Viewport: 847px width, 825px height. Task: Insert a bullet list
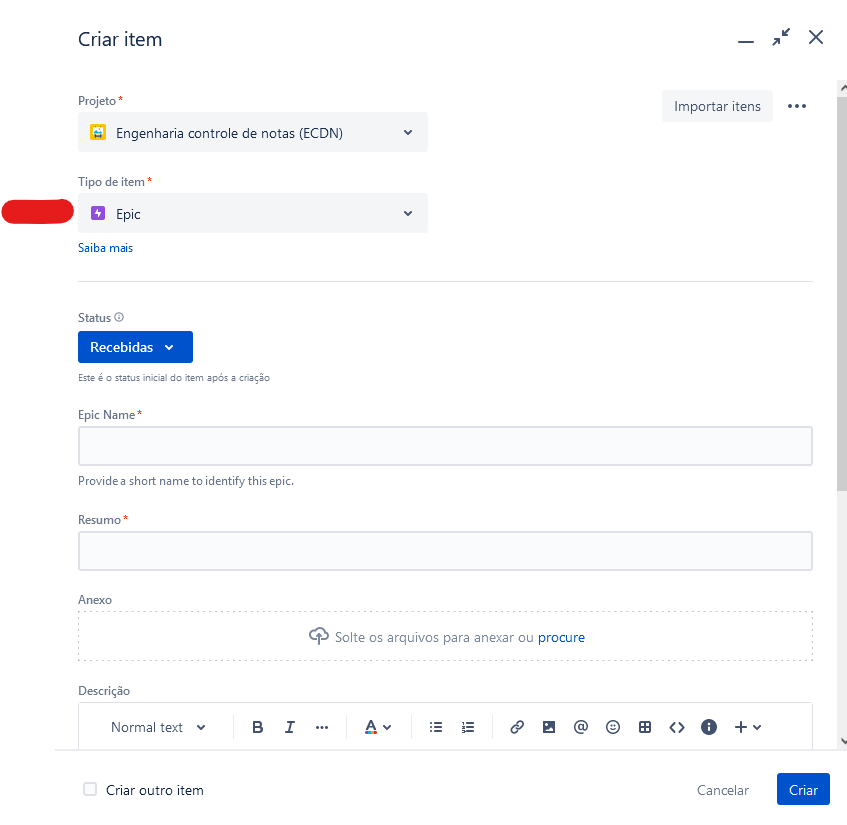click(436, 727)
